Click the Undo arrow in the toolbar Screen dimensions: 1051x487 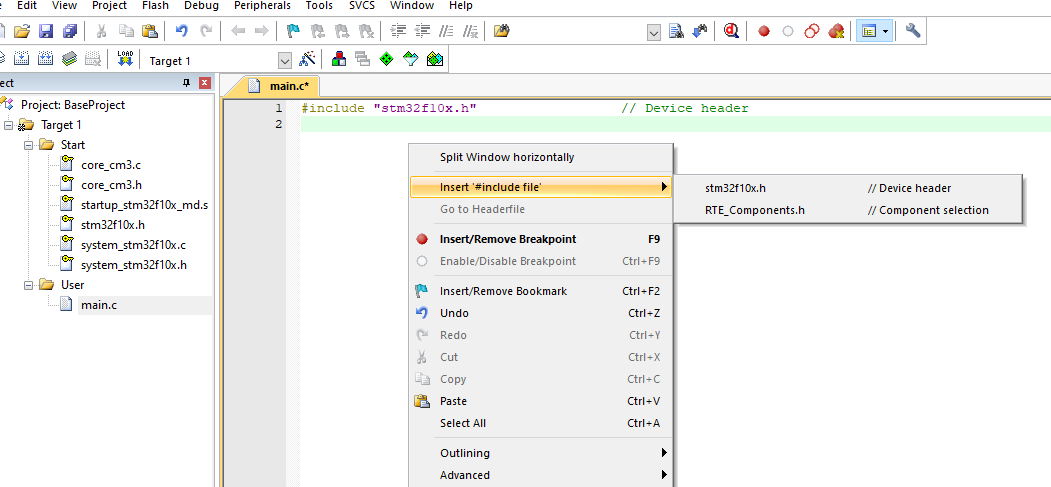tap(181, 31)
